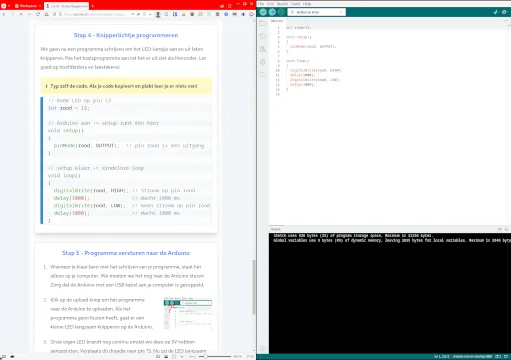The width and height of the screenshot is (511, 360).
Task: Open the Arduino Help menu
Action: point(307,4)
